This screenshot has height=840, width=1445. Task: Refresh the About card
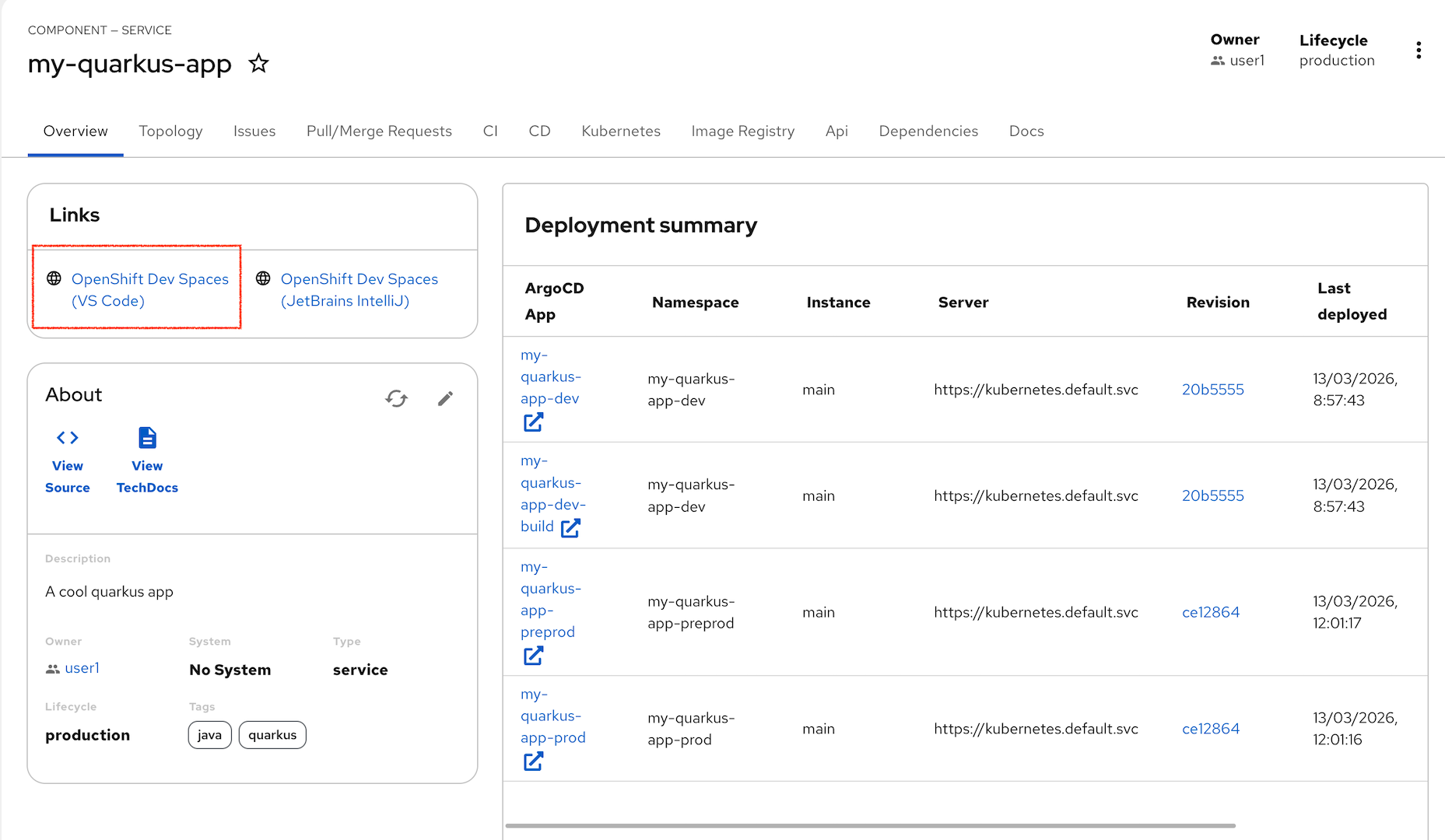(x=397, y=398)
